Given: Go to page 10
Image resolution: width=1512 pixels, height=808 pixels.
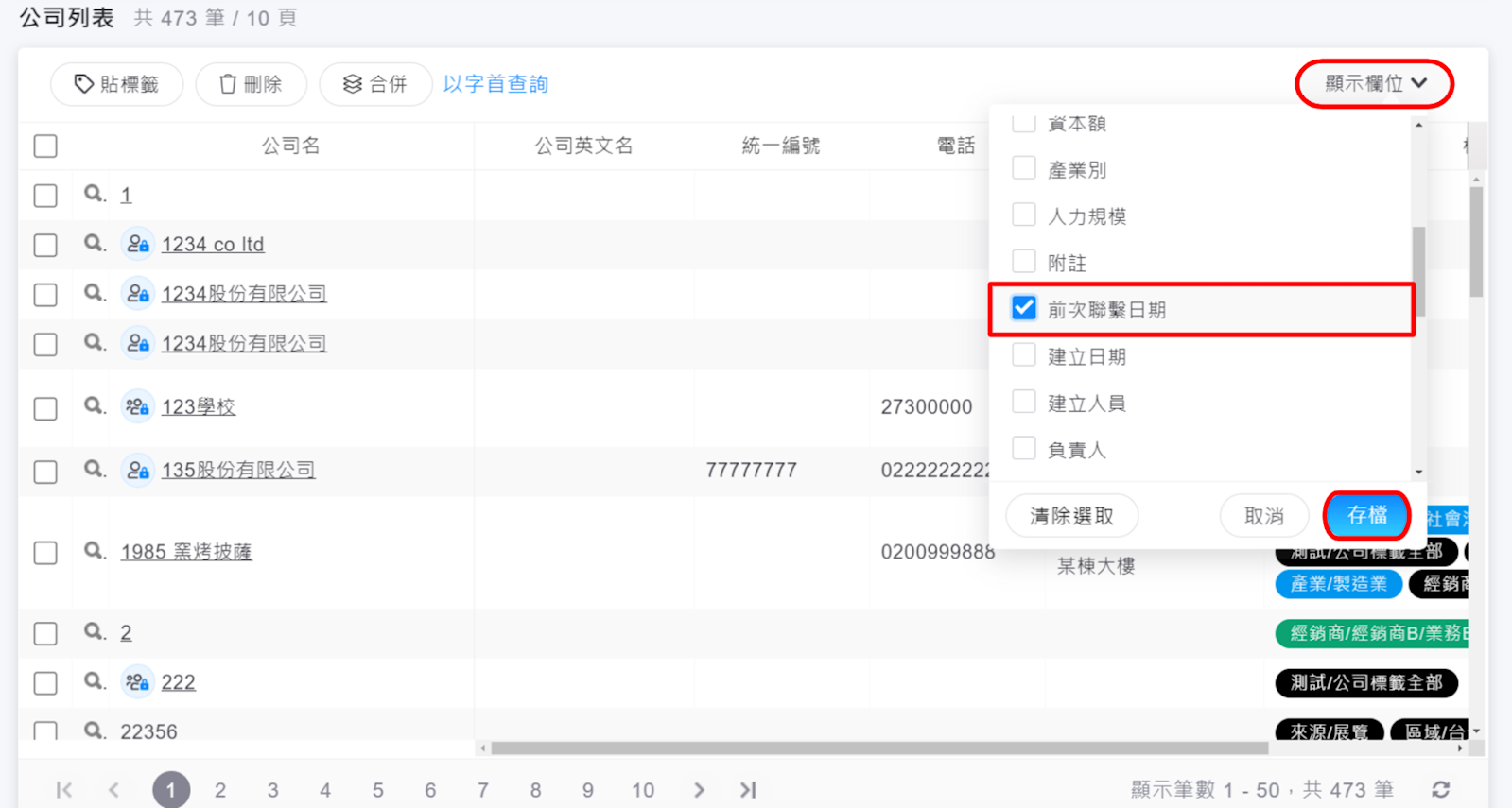Looking at the screenshot, I should [x=643, y=790].
